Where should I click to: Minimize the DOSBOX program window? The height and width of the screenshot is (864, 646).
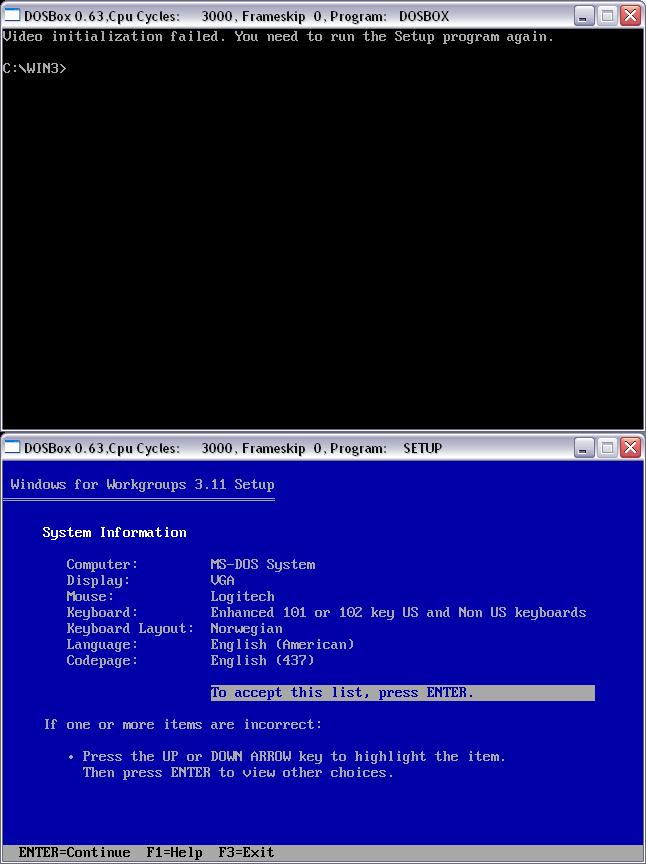click(584, 17)
